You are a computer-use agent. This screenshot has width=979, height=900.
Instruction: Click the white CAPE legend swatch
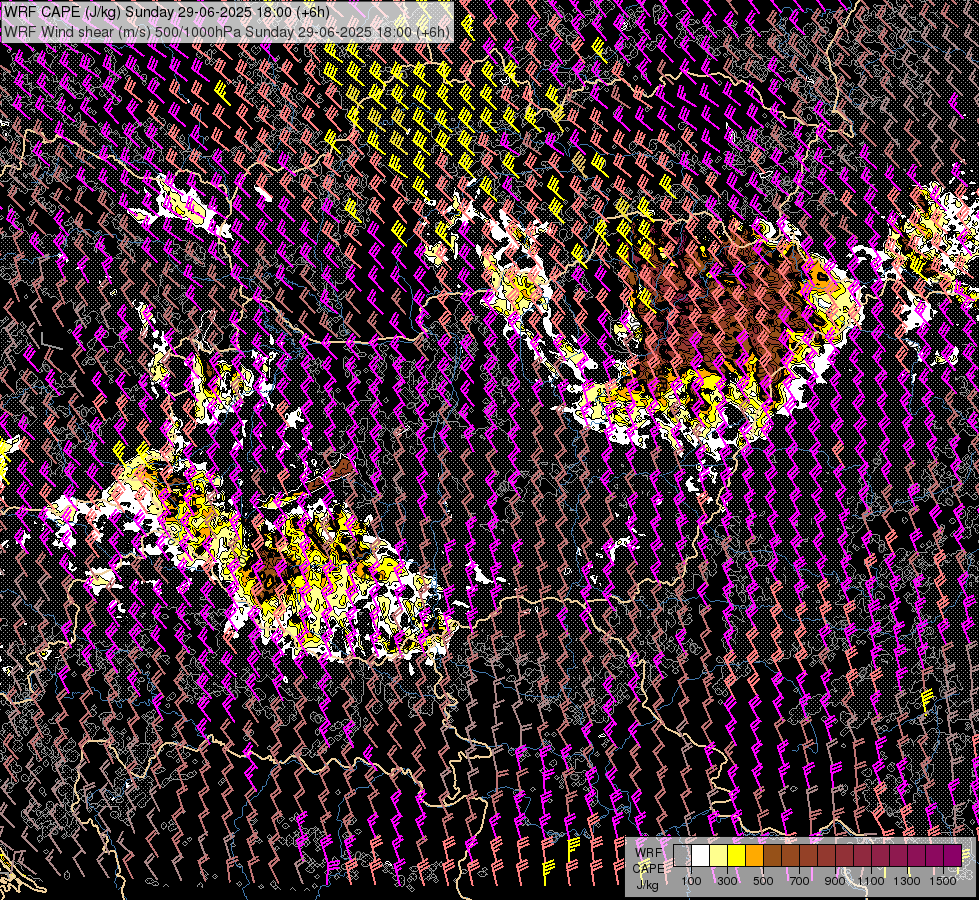pos(701,855)
